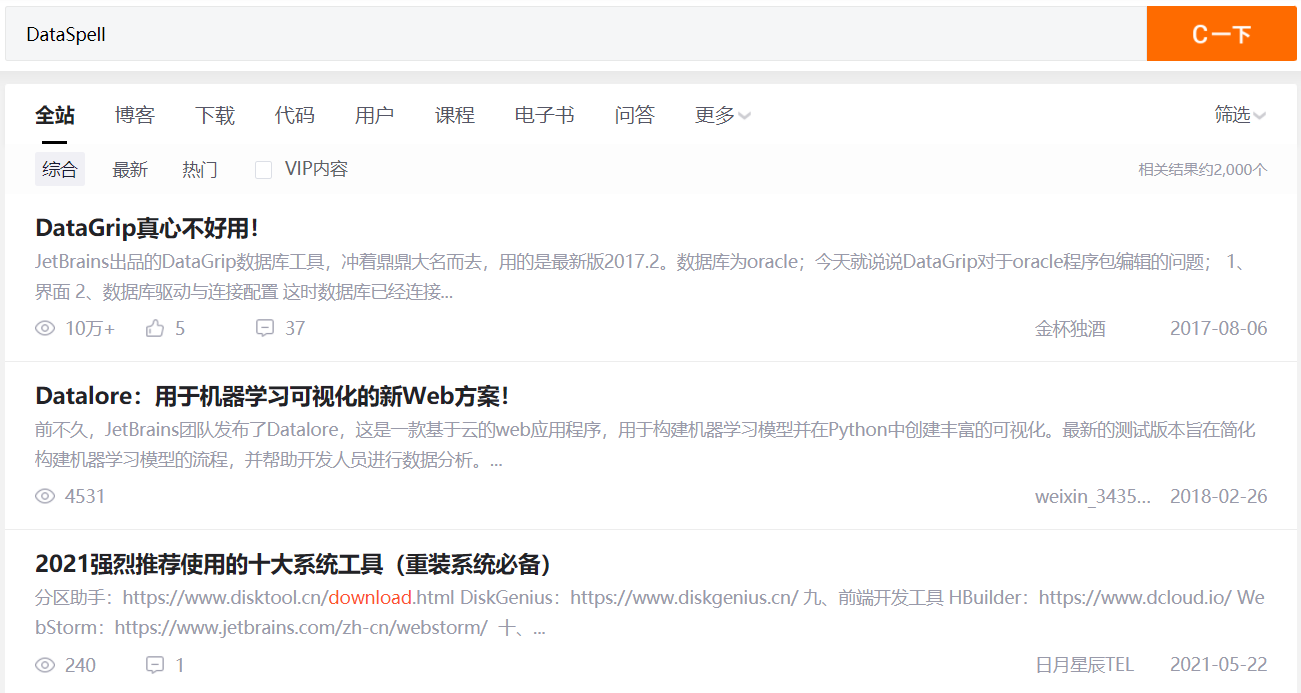1301x693 pixels.
Task: Click the orange 'C一下' search button
Action: click(1221, 34)
